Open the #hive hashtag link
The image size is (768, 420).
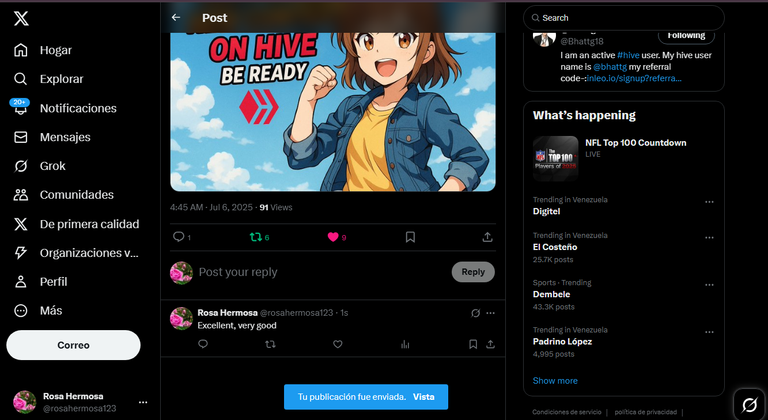628,55
